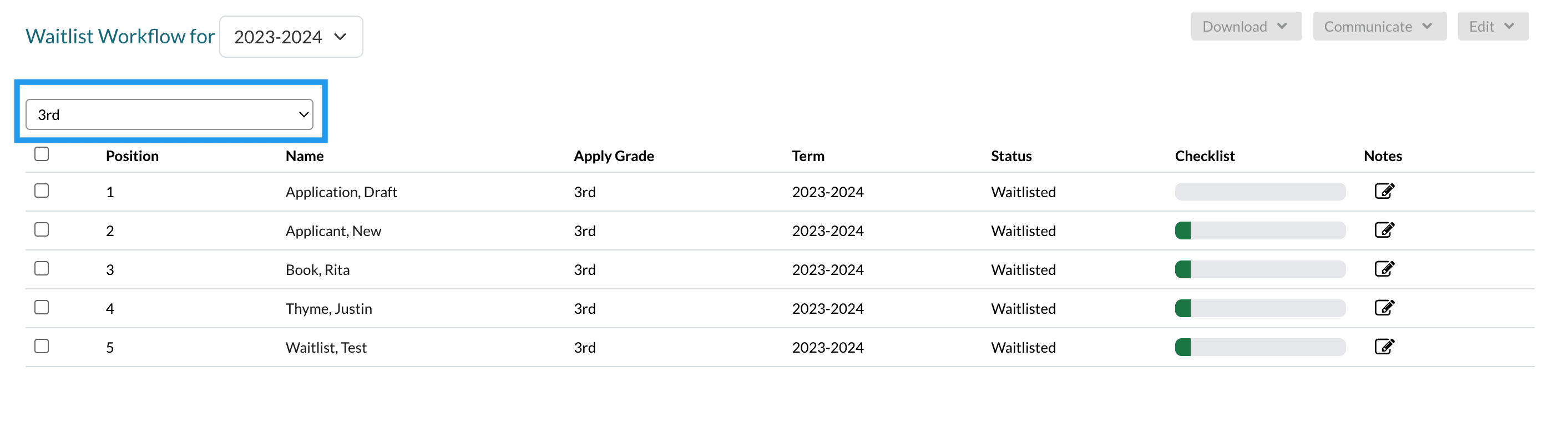Click the empty checklist bar for Application, Draft
1568x431 pixels.
click(x=1260, y=192)
